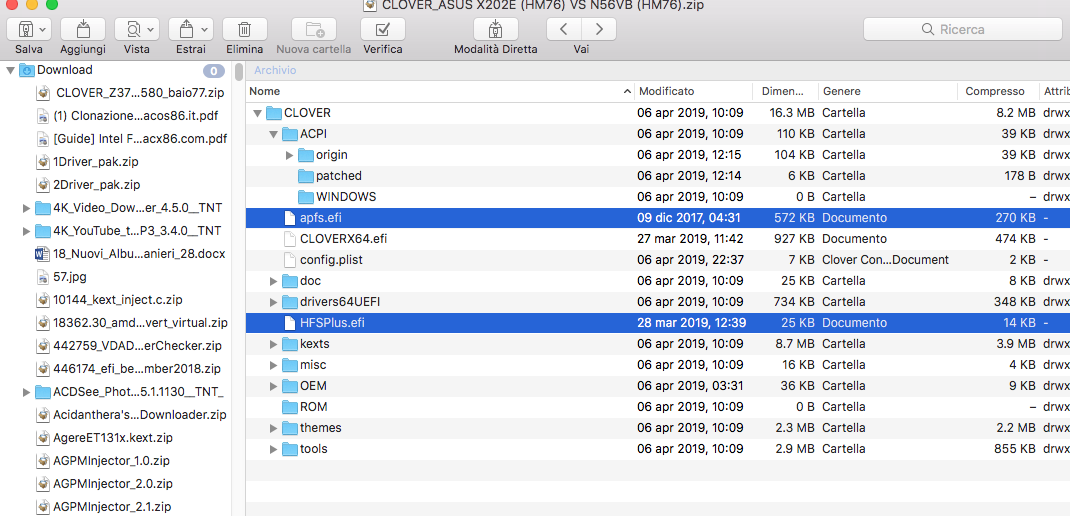Expand the kexts folder triangle
Screen dimensions: 1070x516
[x=274, y=344]
